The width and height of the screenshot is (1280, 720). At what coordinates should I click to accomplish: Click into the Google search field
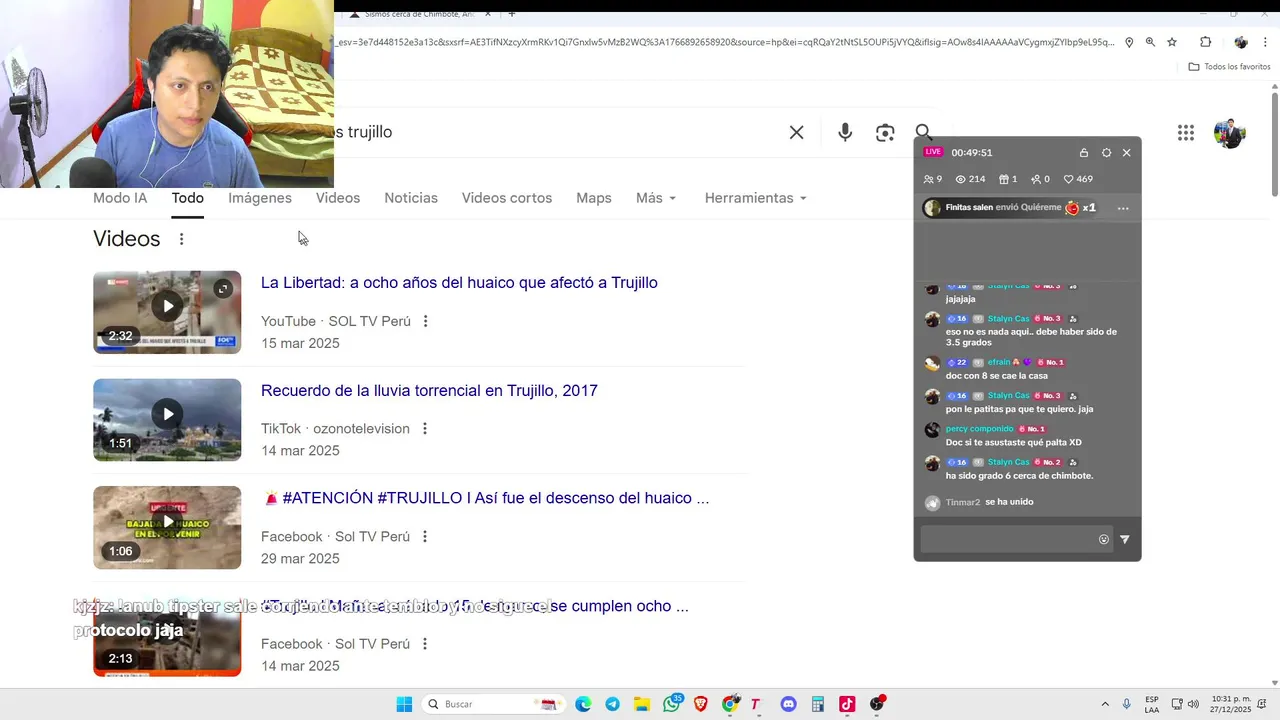pos(560,132)
